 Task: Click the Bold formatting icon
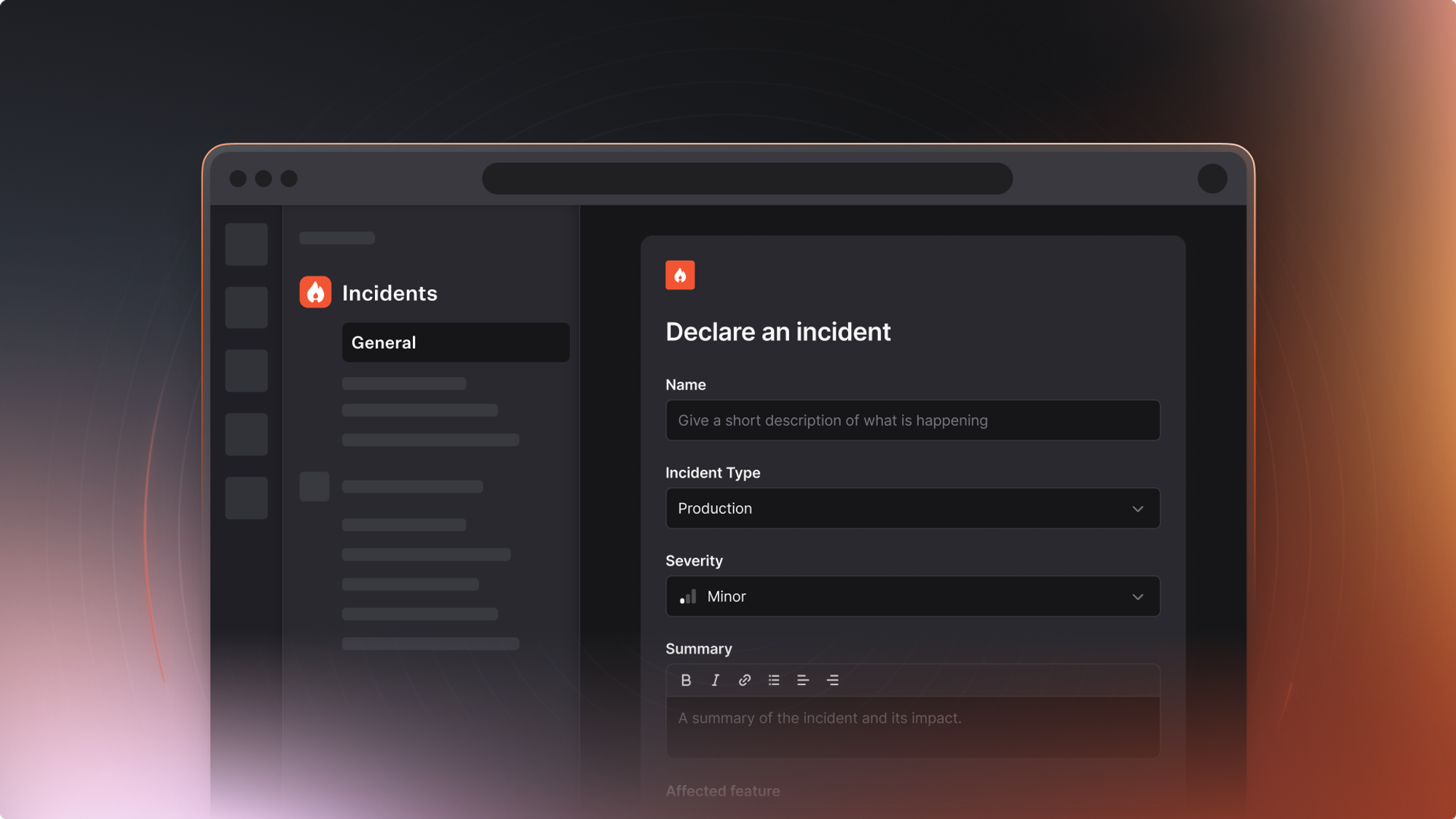click(686, 680)
